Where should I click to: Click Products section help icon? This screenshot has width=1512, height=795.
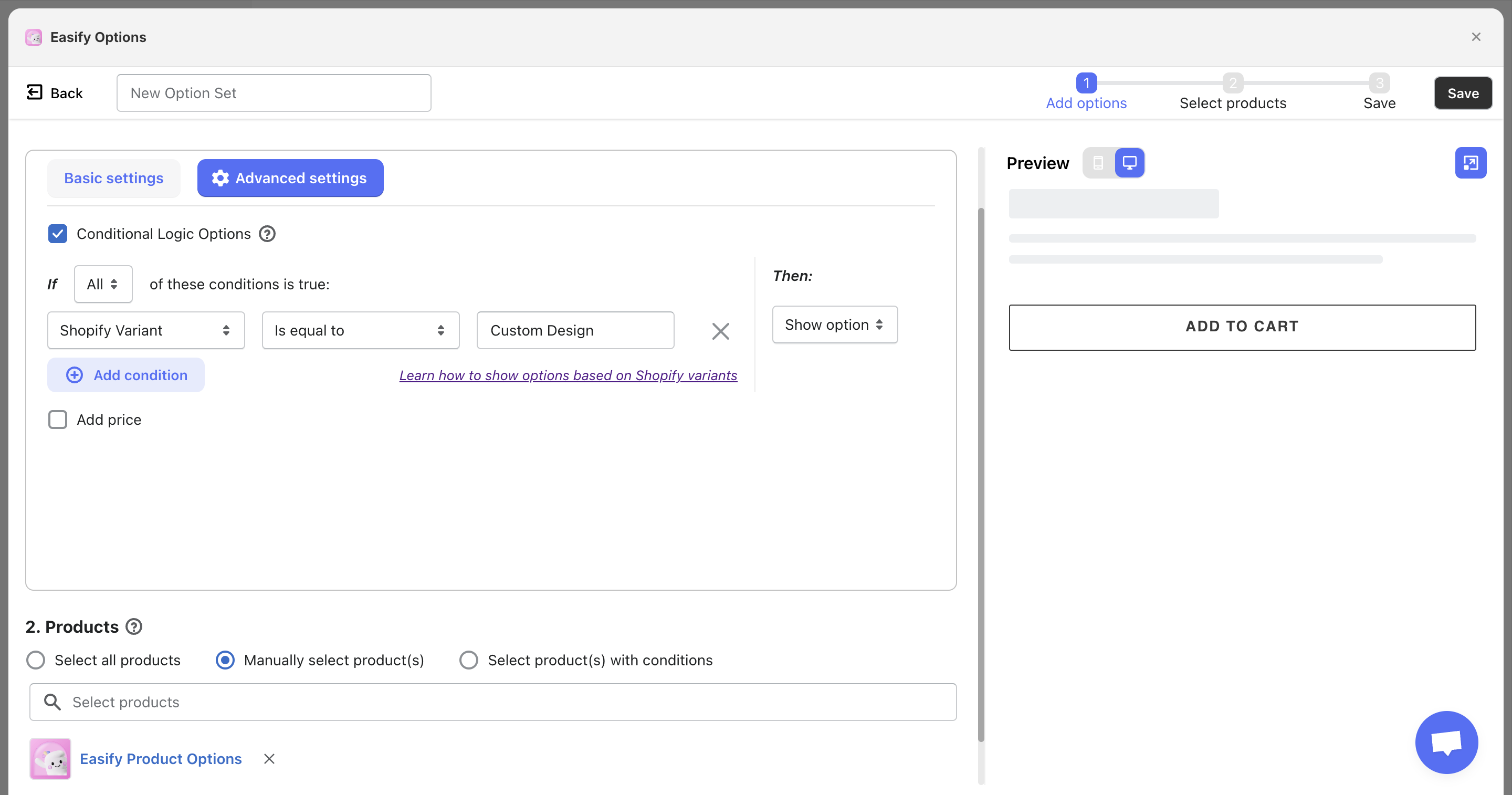[x=134, y=626]
